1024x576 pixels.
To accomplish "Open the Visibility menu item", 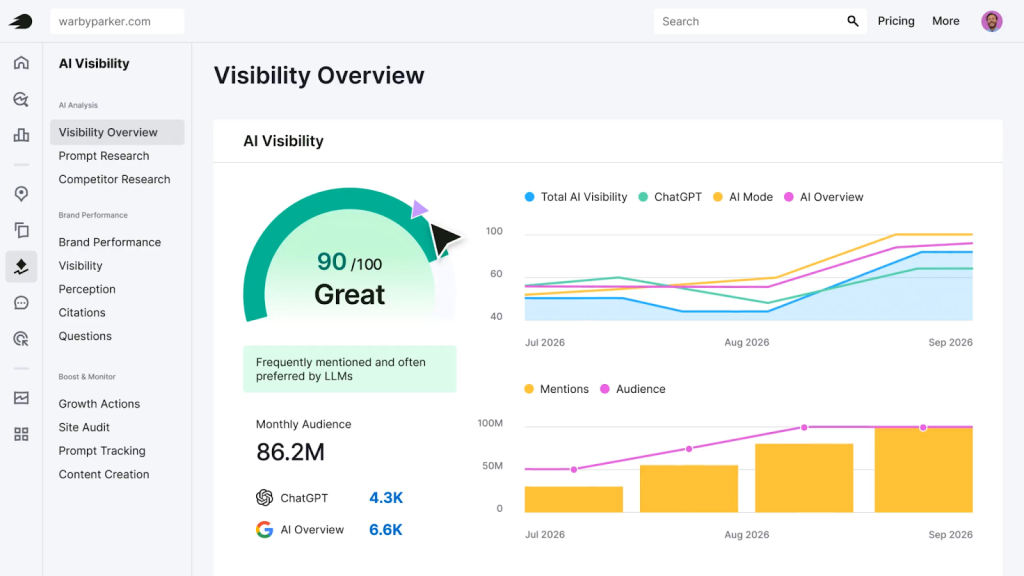I will point(80,266).
